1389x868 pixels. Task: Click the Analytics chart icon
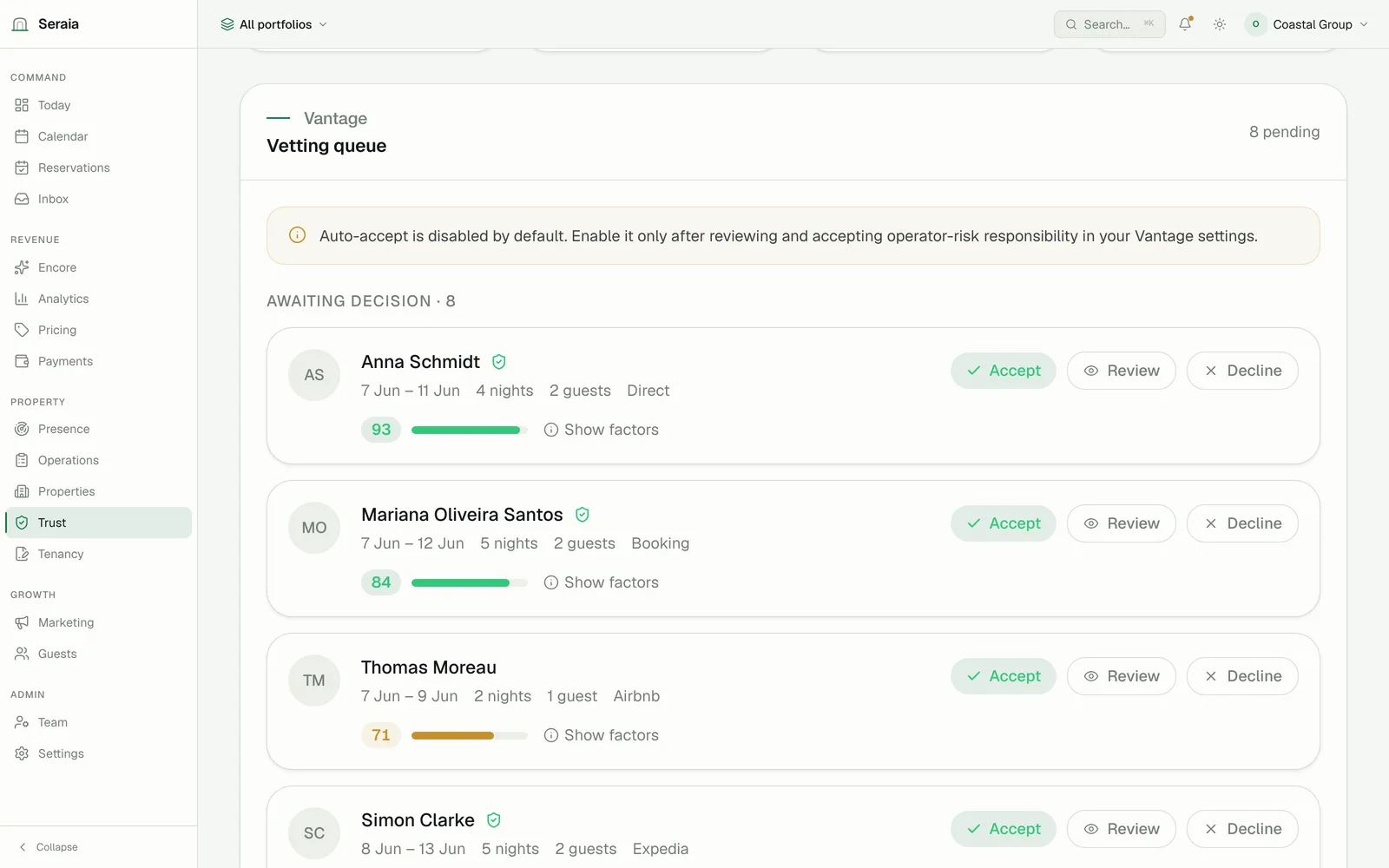point(22,299)
